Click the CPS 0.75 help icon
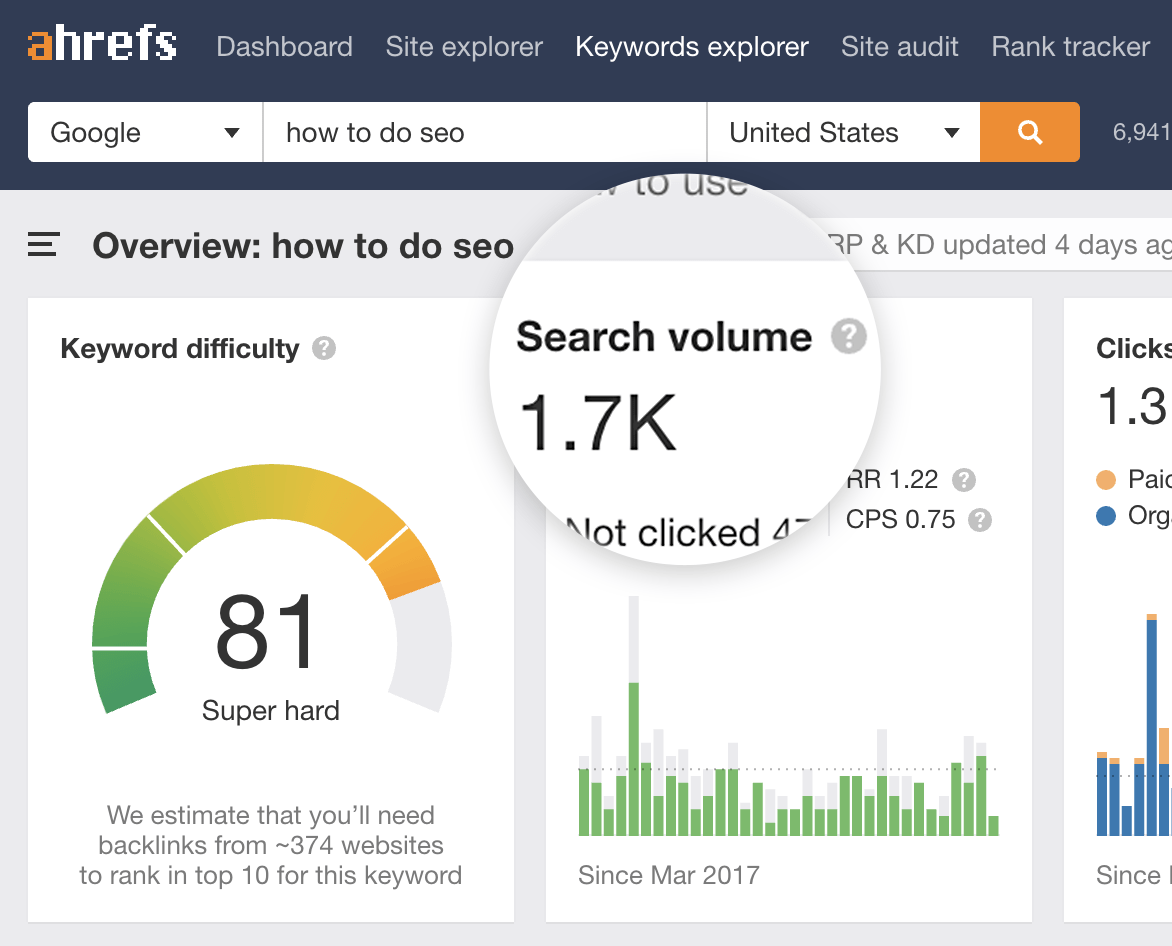 pyautogui.click(x=980, y=520)
